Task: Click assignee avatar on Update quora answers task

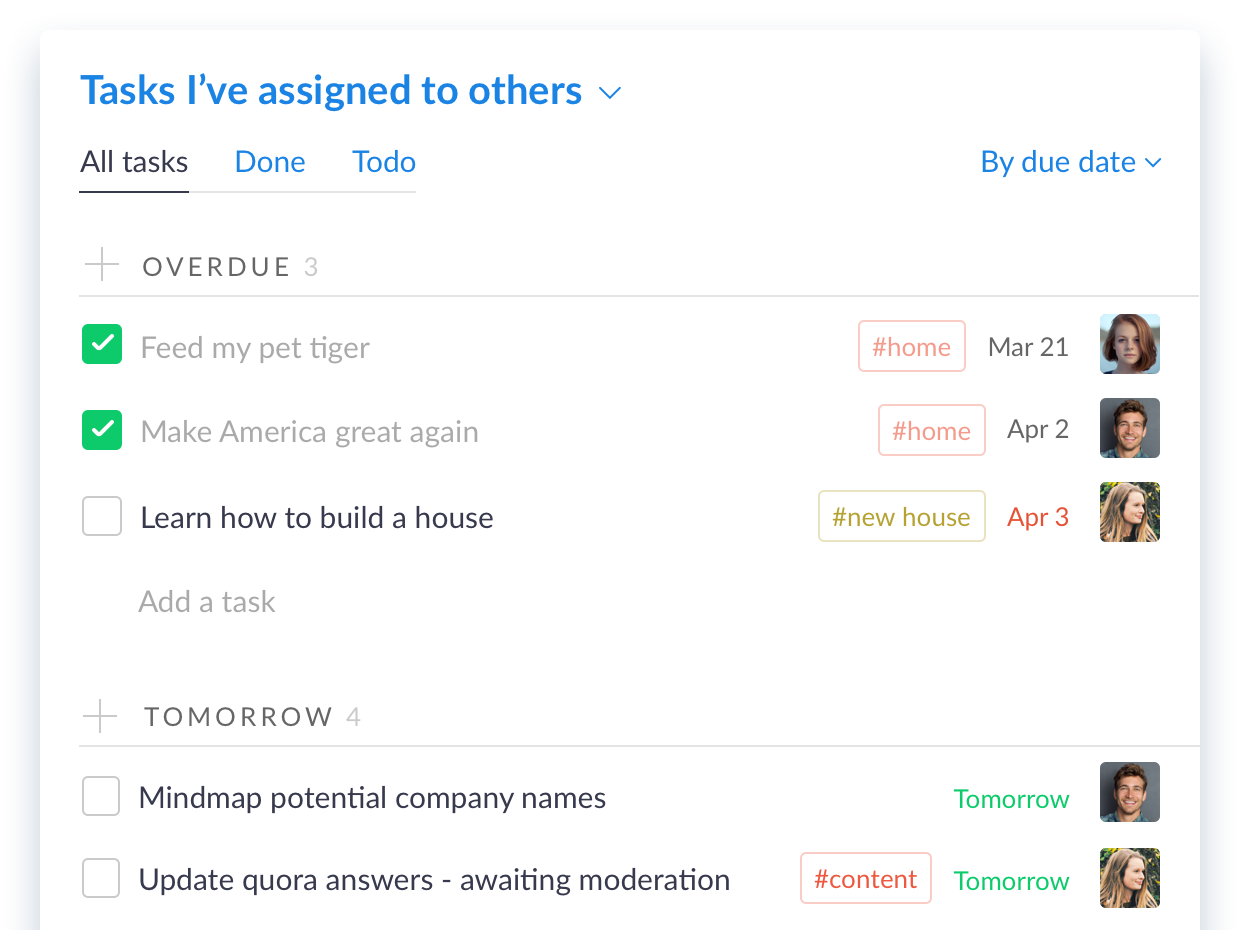Action: click(x=1130, y=878)
